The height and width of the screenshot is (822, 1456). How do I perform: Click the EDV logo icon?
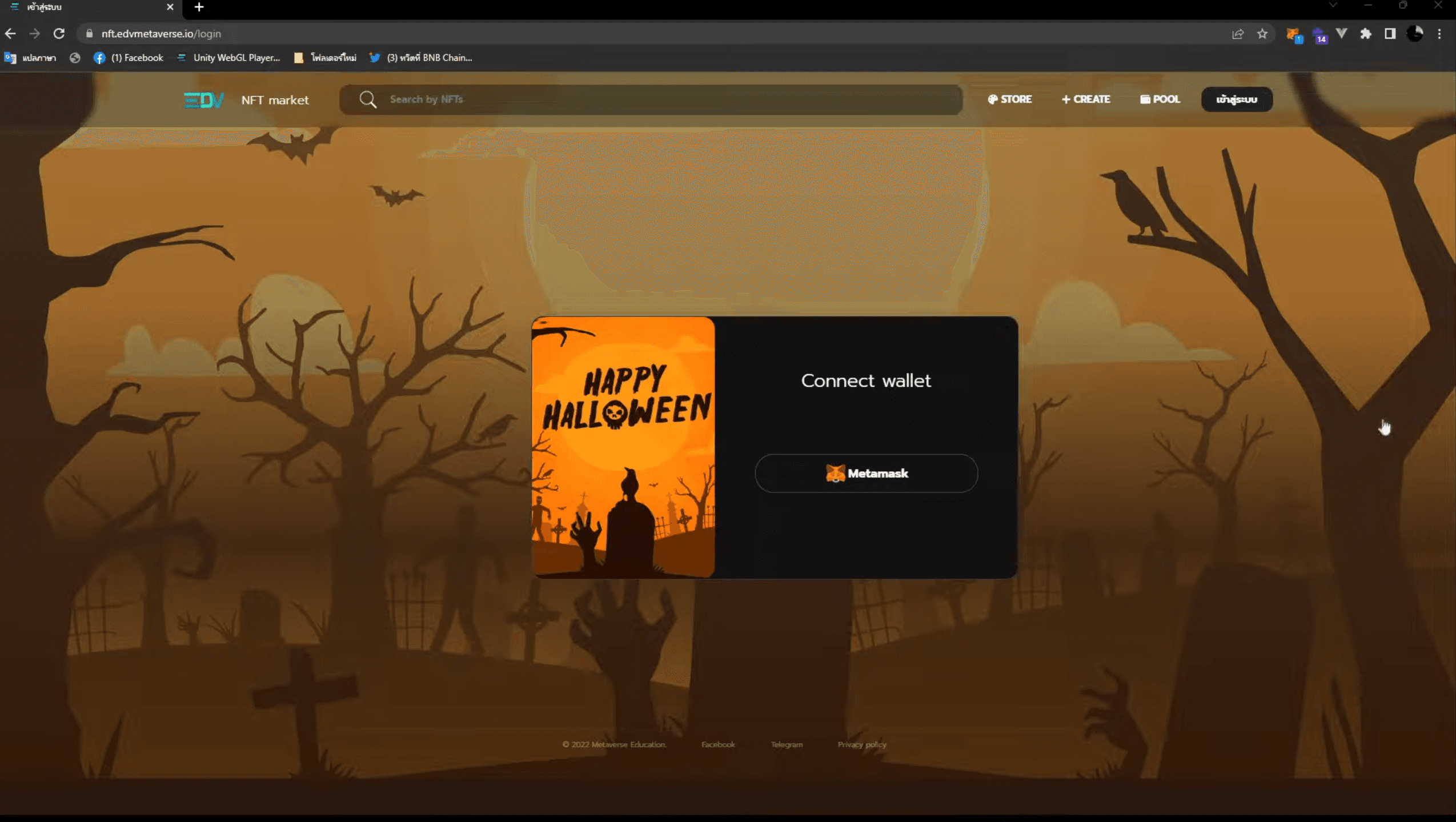click(203, 100)
